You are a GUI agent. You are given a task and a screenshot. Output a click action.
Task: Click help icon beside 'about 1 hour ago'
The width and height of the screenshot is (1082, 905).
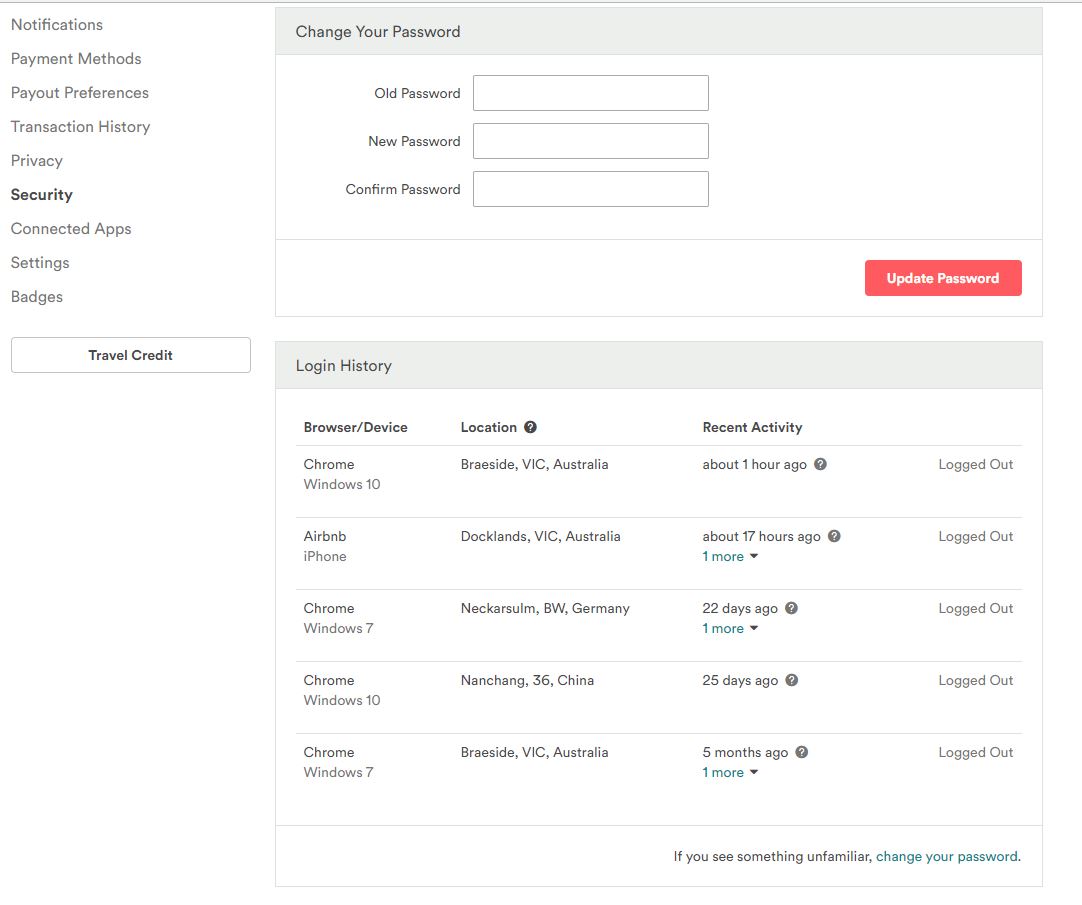820,464
